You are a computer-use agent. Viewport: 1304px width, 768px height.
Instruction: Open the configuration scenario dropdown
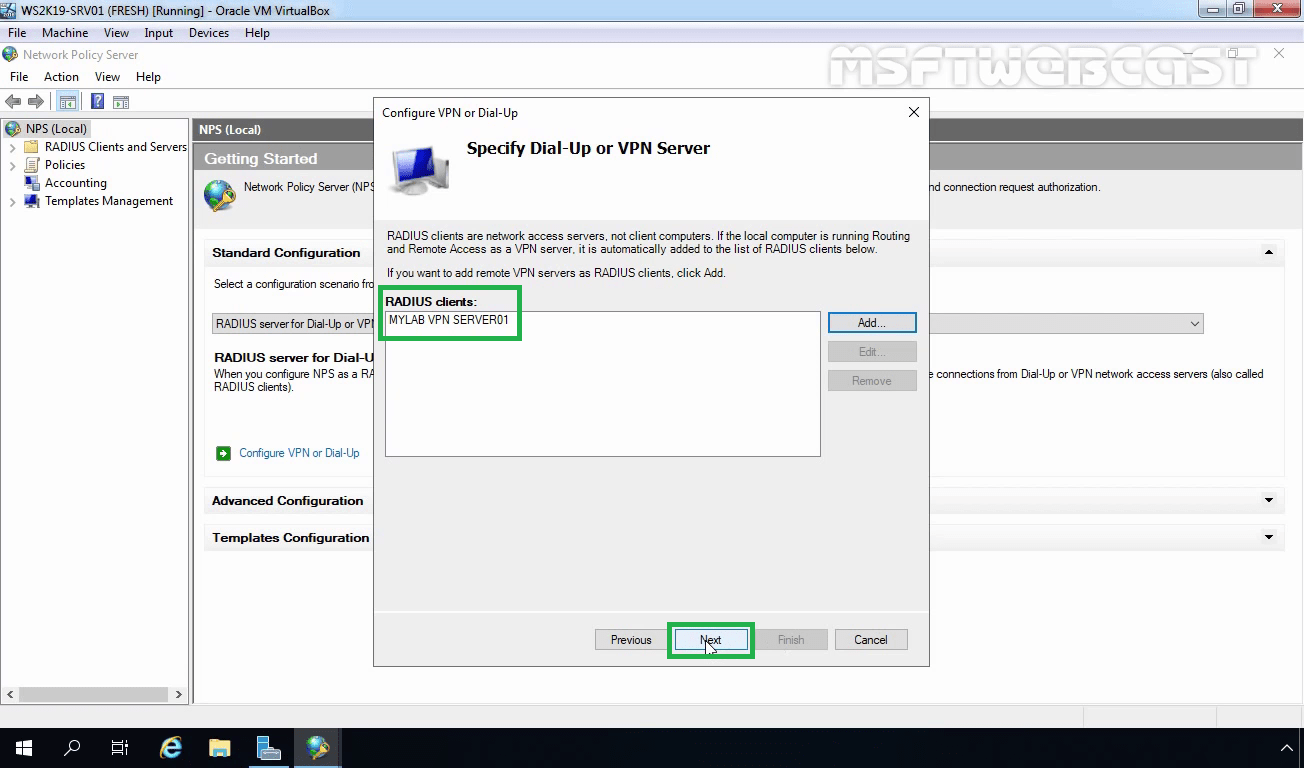click(1194, 323)
